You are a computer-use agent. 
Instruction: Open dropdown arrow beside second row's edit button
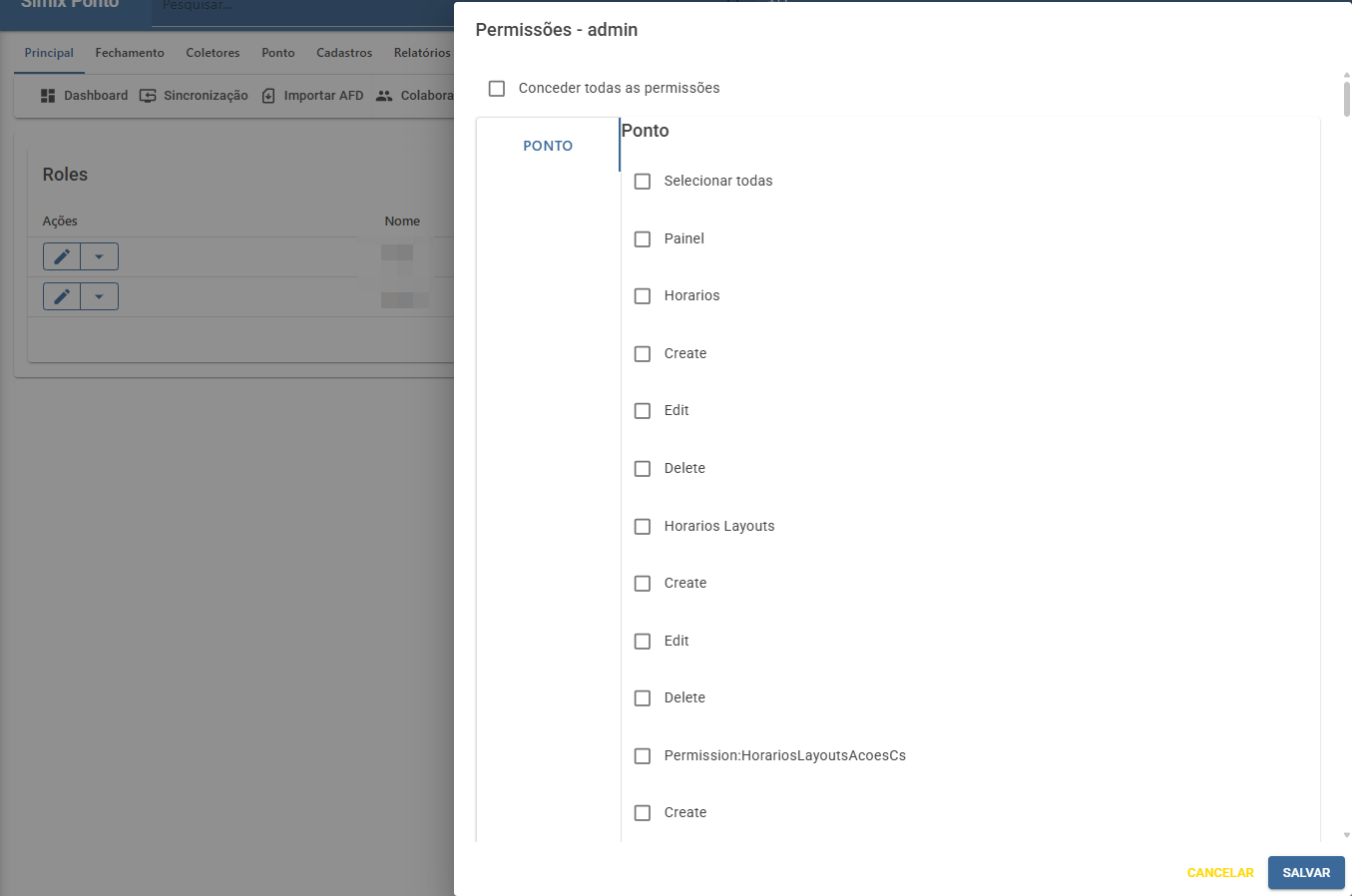point(99,296)
